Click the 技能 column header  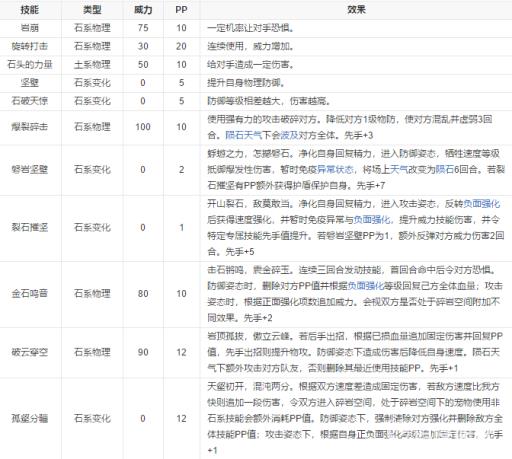click(30, 10)
